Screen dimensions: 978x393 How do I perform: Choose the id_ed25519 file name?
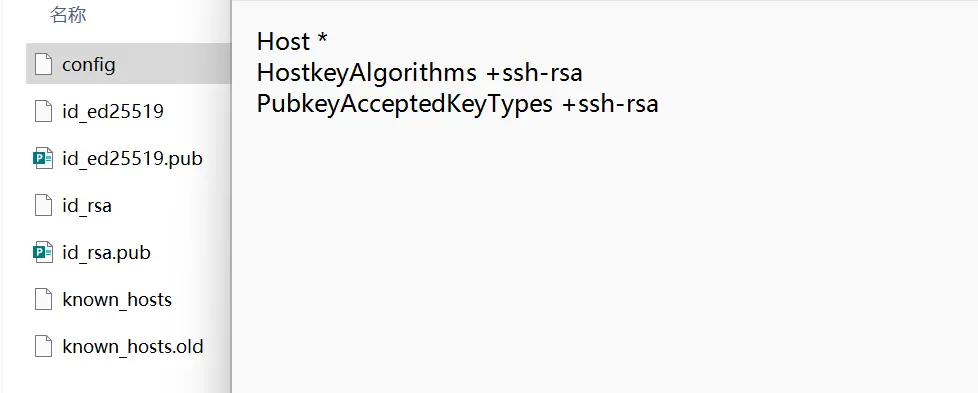[113, 112]
